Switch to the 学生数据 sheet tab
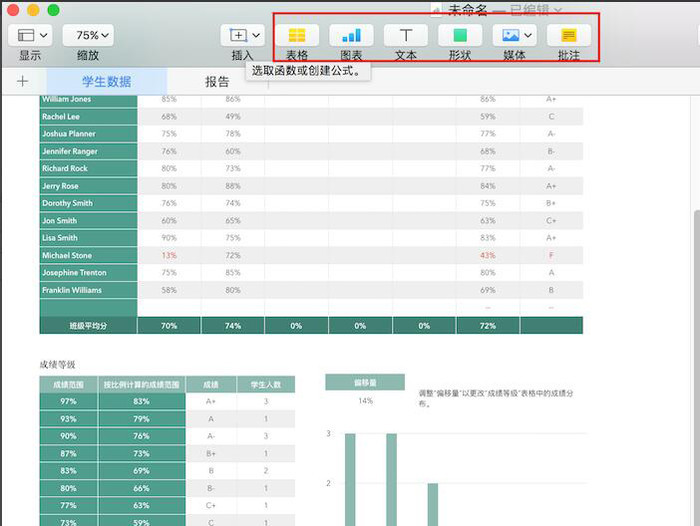 107,82
